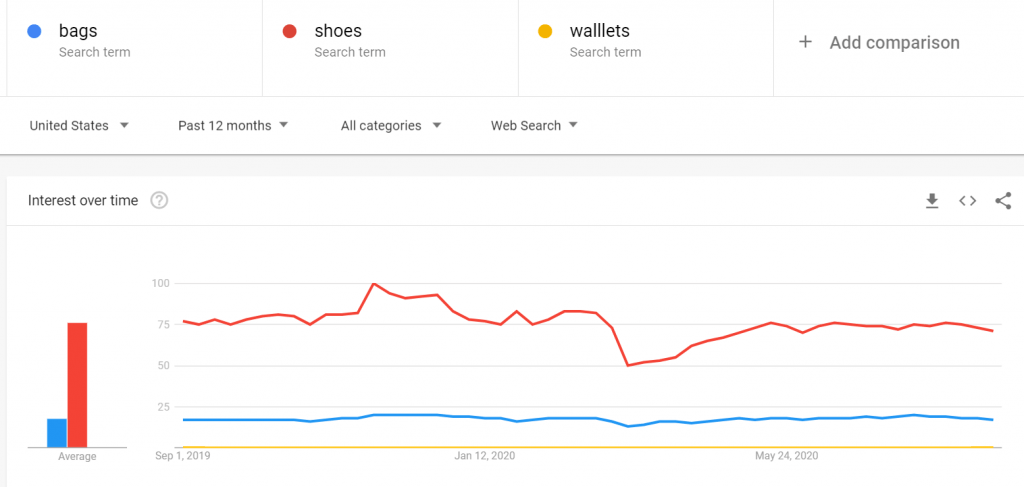Download the Interest over time data

click(x=932, y=201)
